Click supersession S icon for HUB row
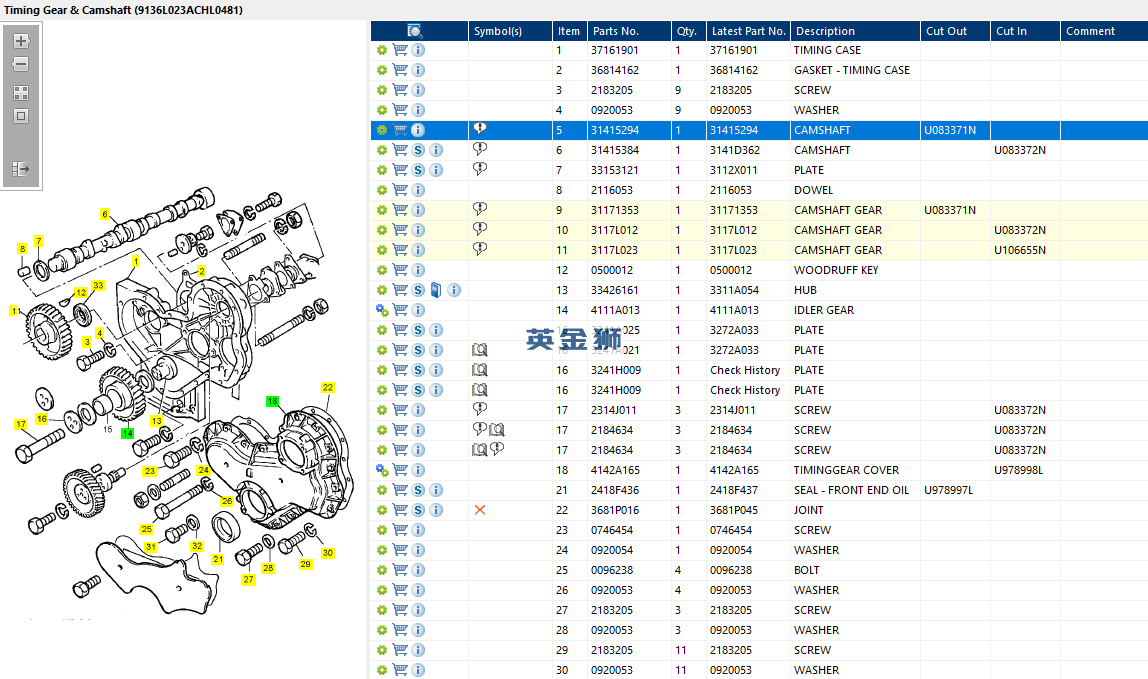The height and width of the screenshot is (679, 1148). tap(418, 290)
